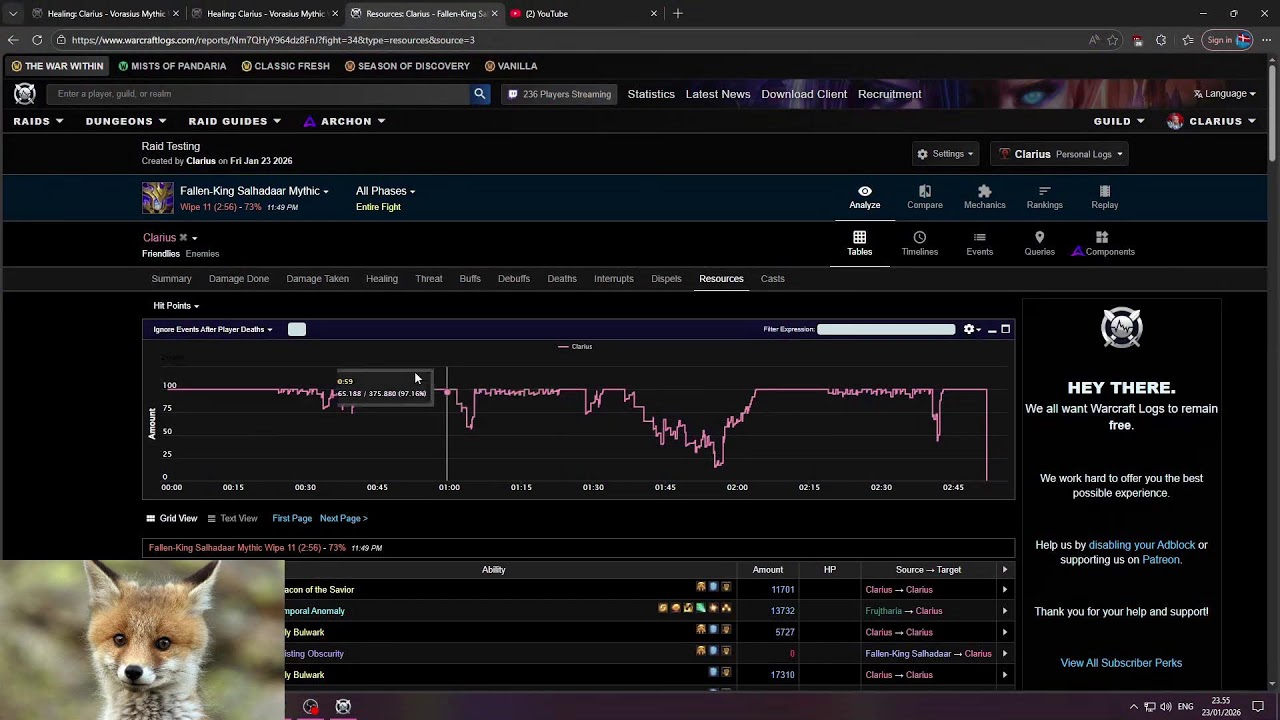Open the Analyze view
1280x720 pixels.
point(864,197)
